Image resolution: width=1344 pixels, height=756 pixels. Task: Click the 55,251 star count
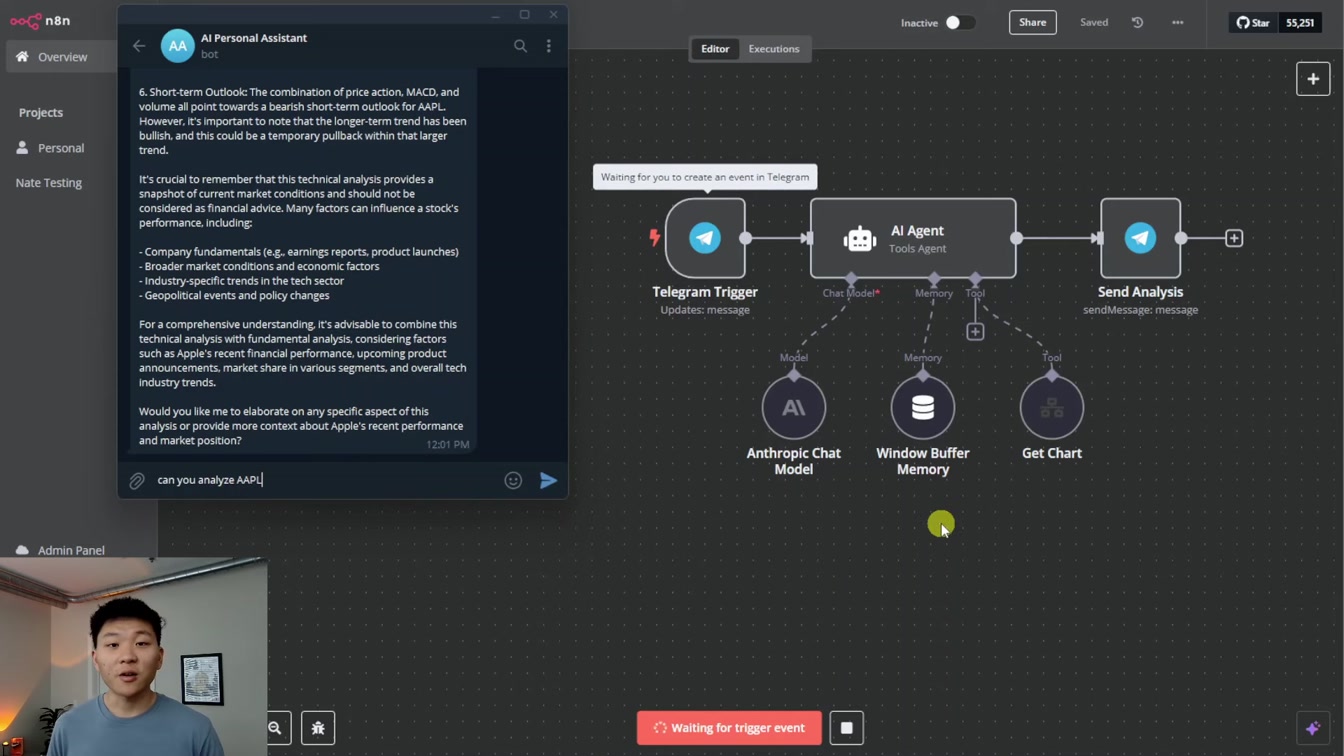[1300, 22]
